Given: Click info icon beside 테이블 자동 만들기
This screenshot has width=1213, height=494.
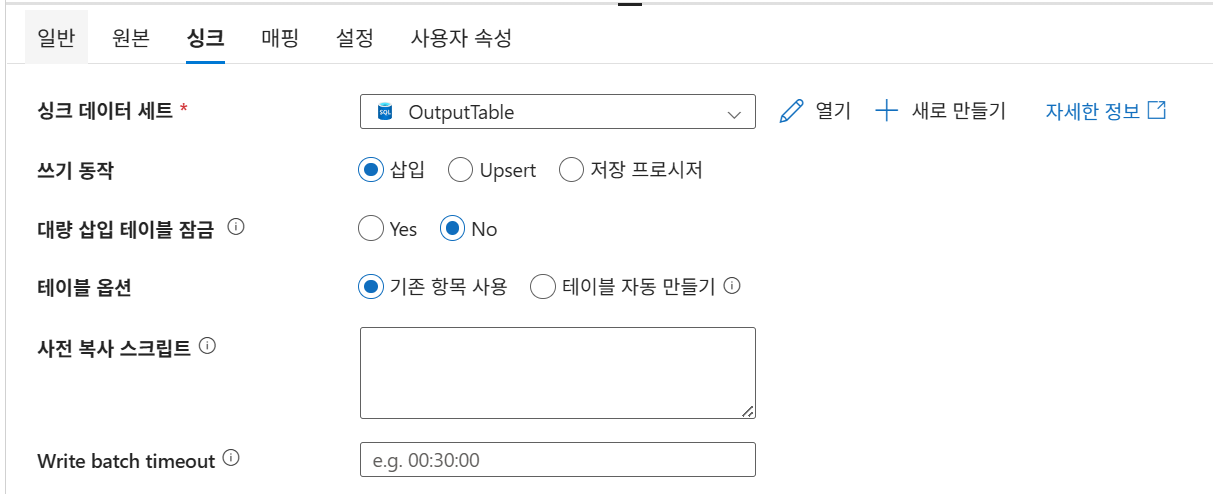Looking at the screenshot, I should click(x=732, y=287).
